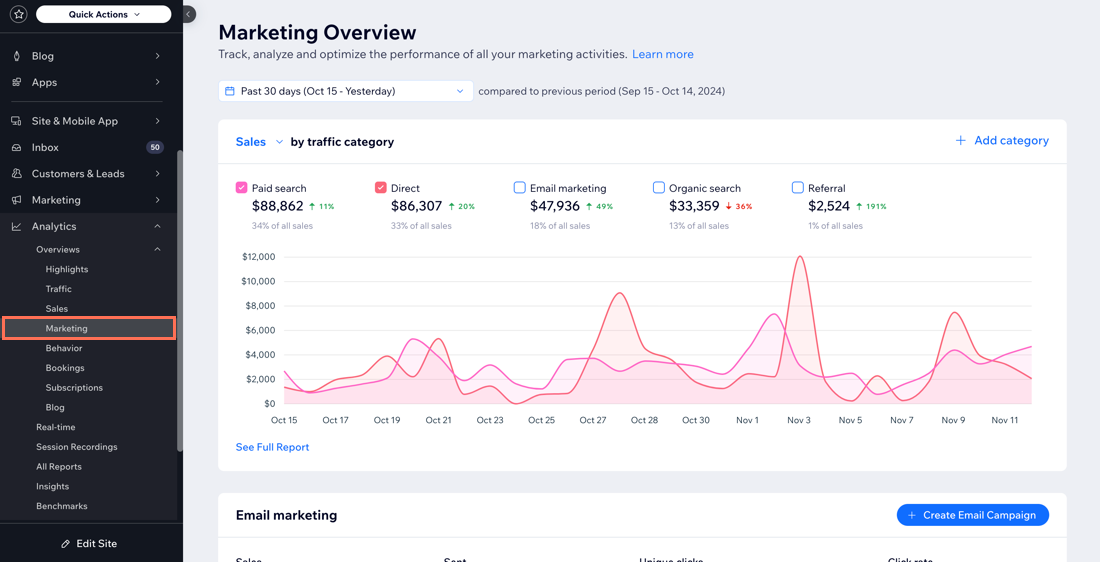1100x562 pixels.
Task: Click the sidebar vertical scrollbar
Action: [180, 300]
